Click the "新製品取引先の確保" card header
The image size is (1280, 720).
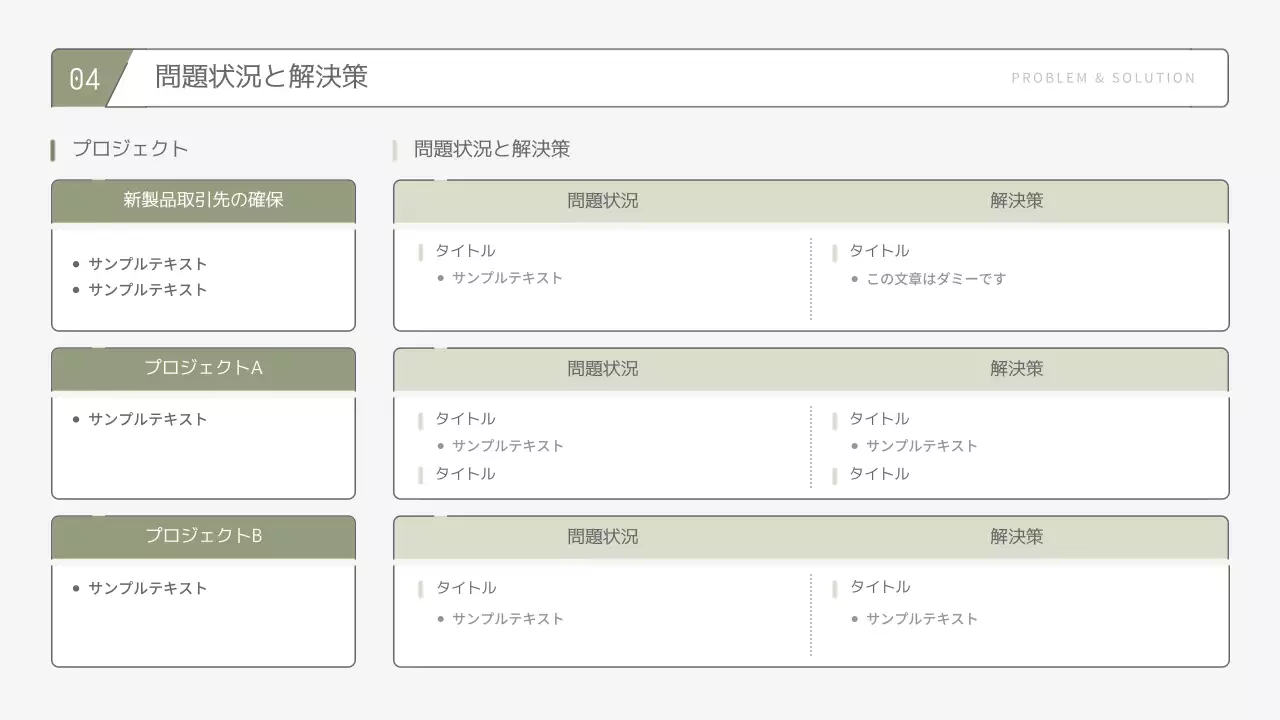point(203,200)
